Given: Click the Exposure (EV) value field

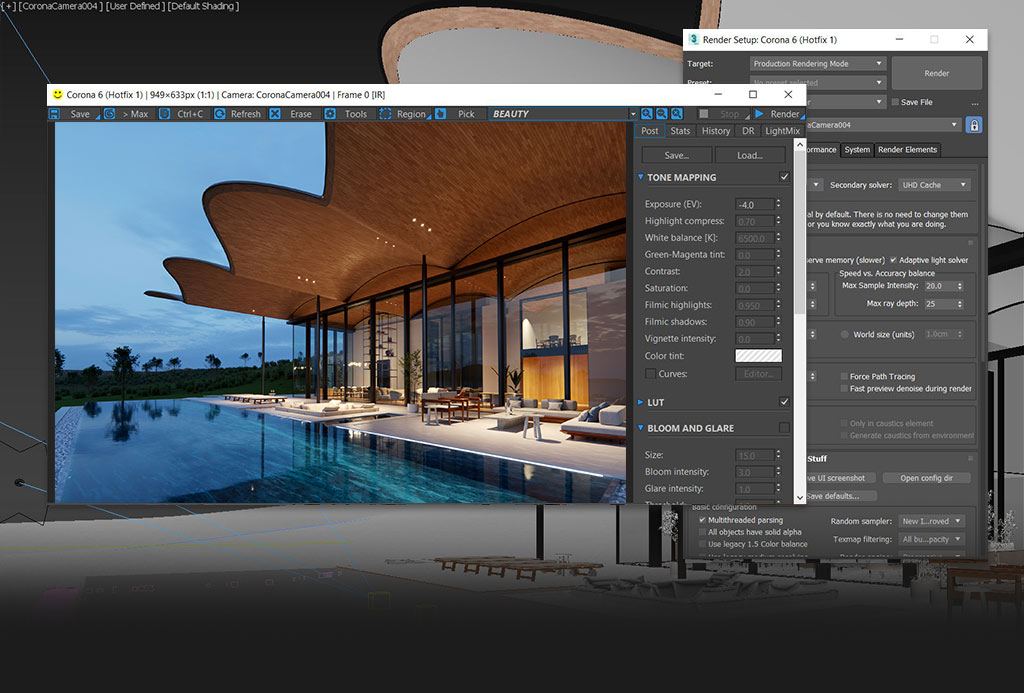Looking at the screenshot, I should pos(755,204).
